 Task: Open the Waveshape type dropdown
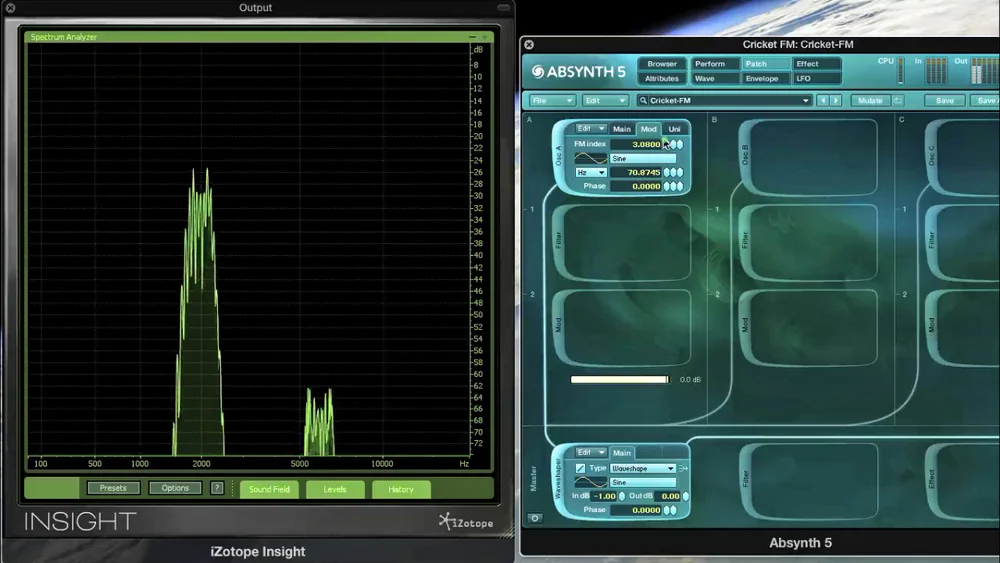point(642,469)
